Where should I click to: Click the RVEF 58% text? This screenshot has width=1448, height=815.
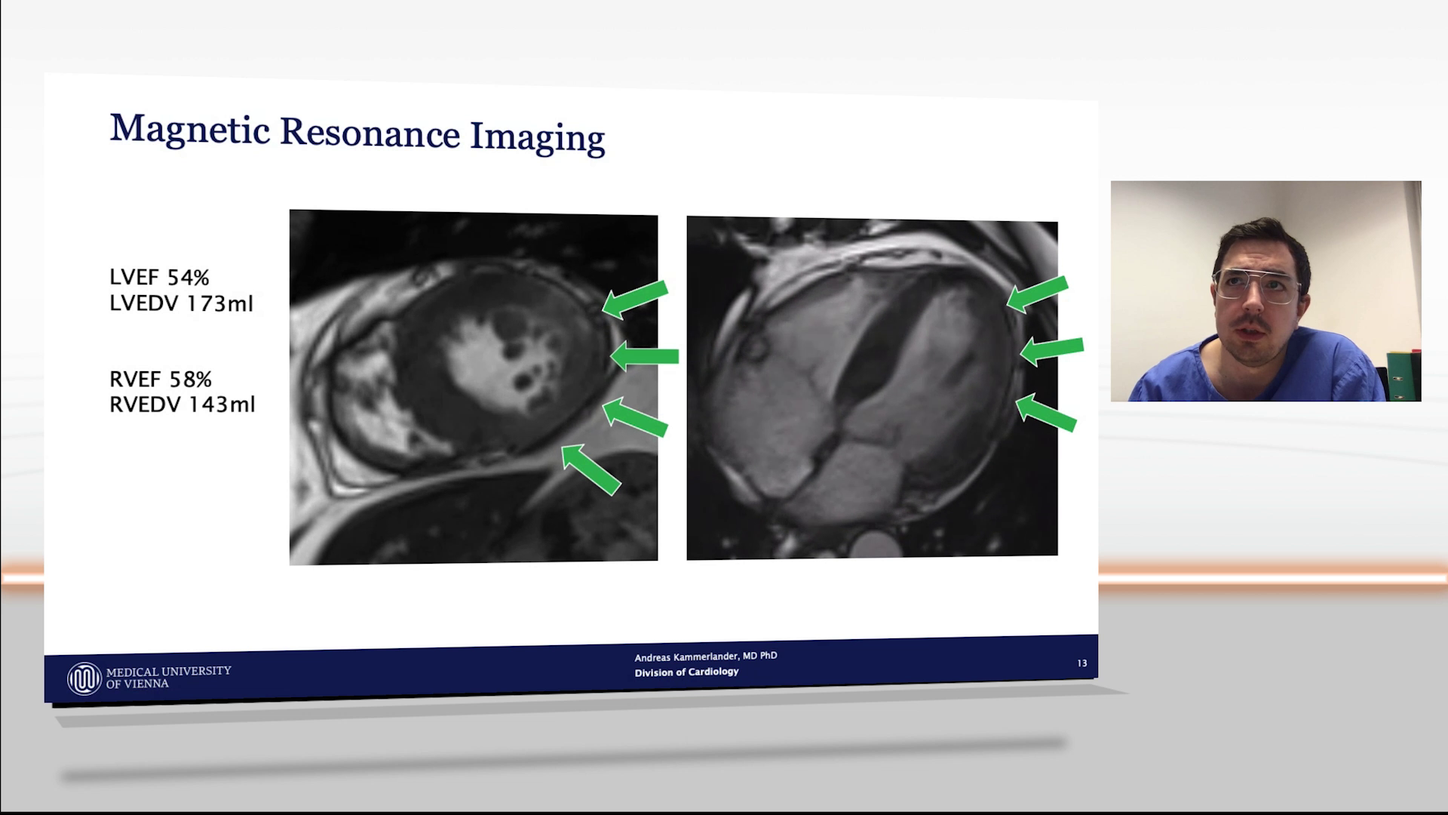160,379
